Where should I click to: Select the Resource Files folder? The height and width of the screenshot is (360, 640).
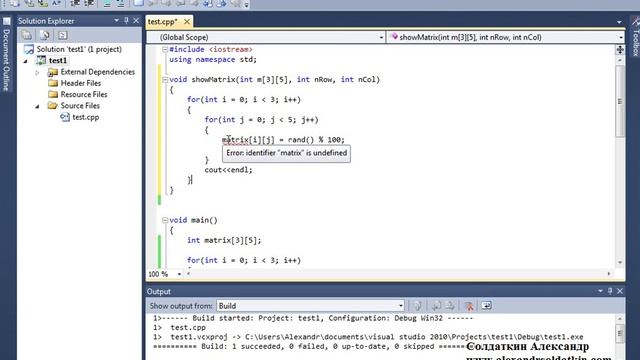pyautogui.click(x=84, y=94)
